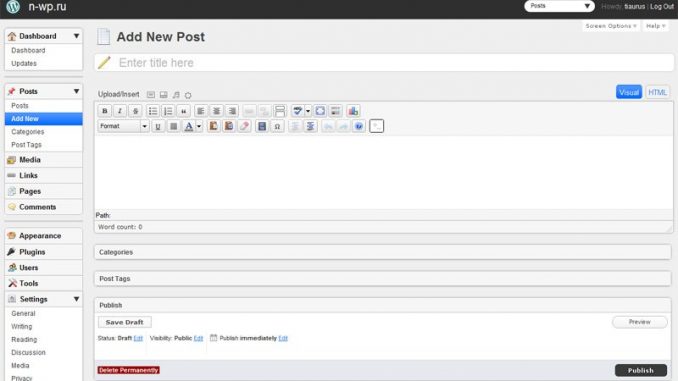Screen dimensions: 678x381
Task: Expand the Screen Options panel
Action: [611, 26]
